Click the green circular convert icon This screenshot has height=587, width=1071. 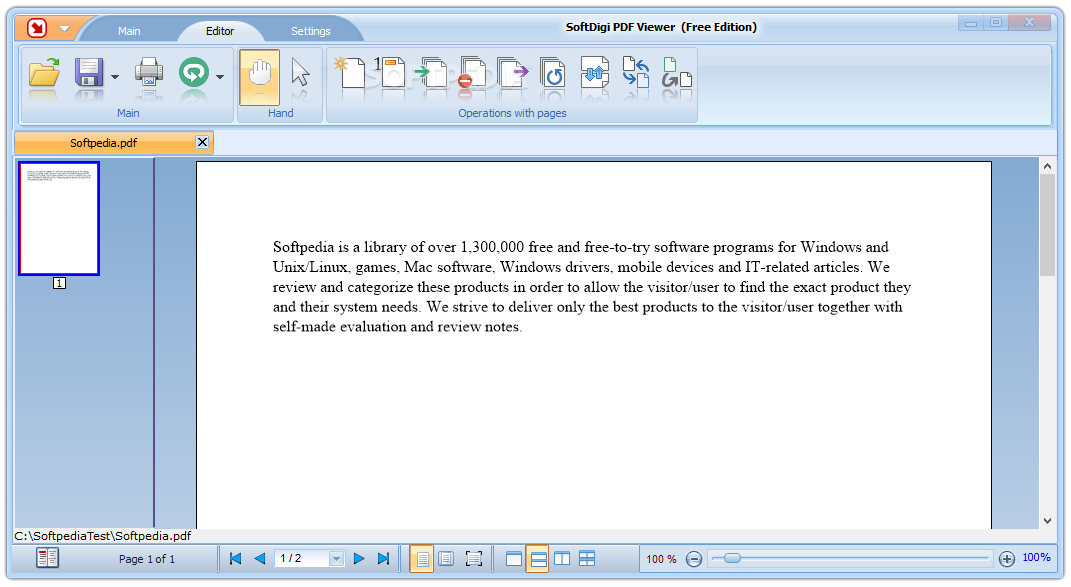click(x=194, y=72)
